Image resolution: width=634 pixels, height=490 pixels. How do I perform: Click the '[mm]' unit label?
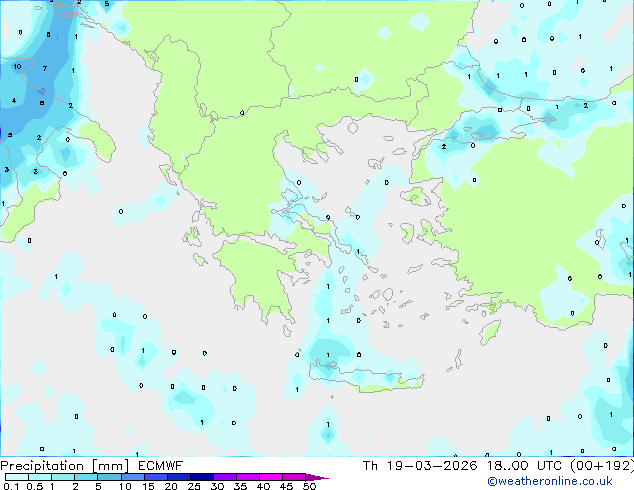coord(111,466)
